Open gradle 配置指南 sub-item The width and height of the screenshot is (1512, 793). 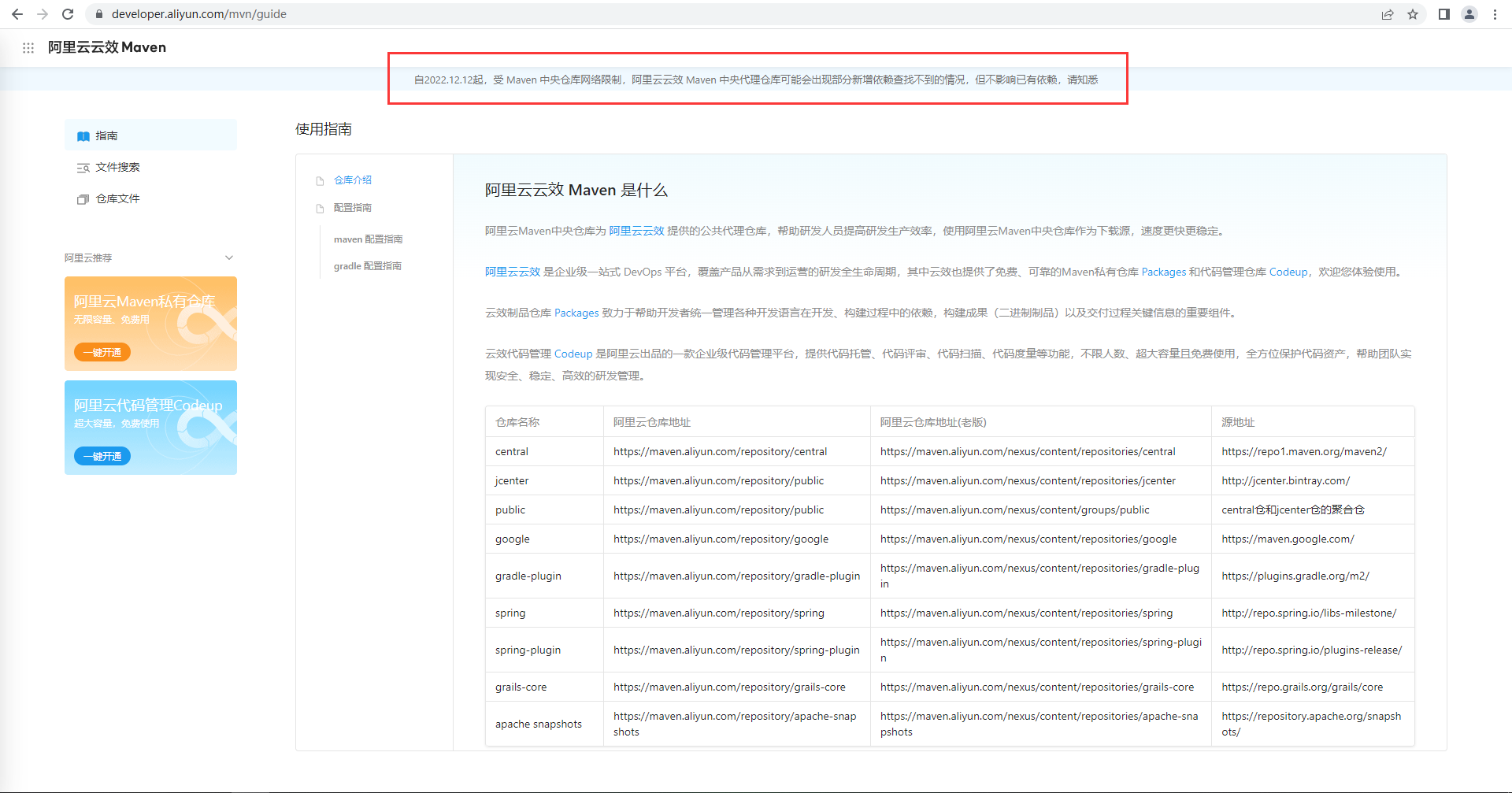tap(368, 265)
